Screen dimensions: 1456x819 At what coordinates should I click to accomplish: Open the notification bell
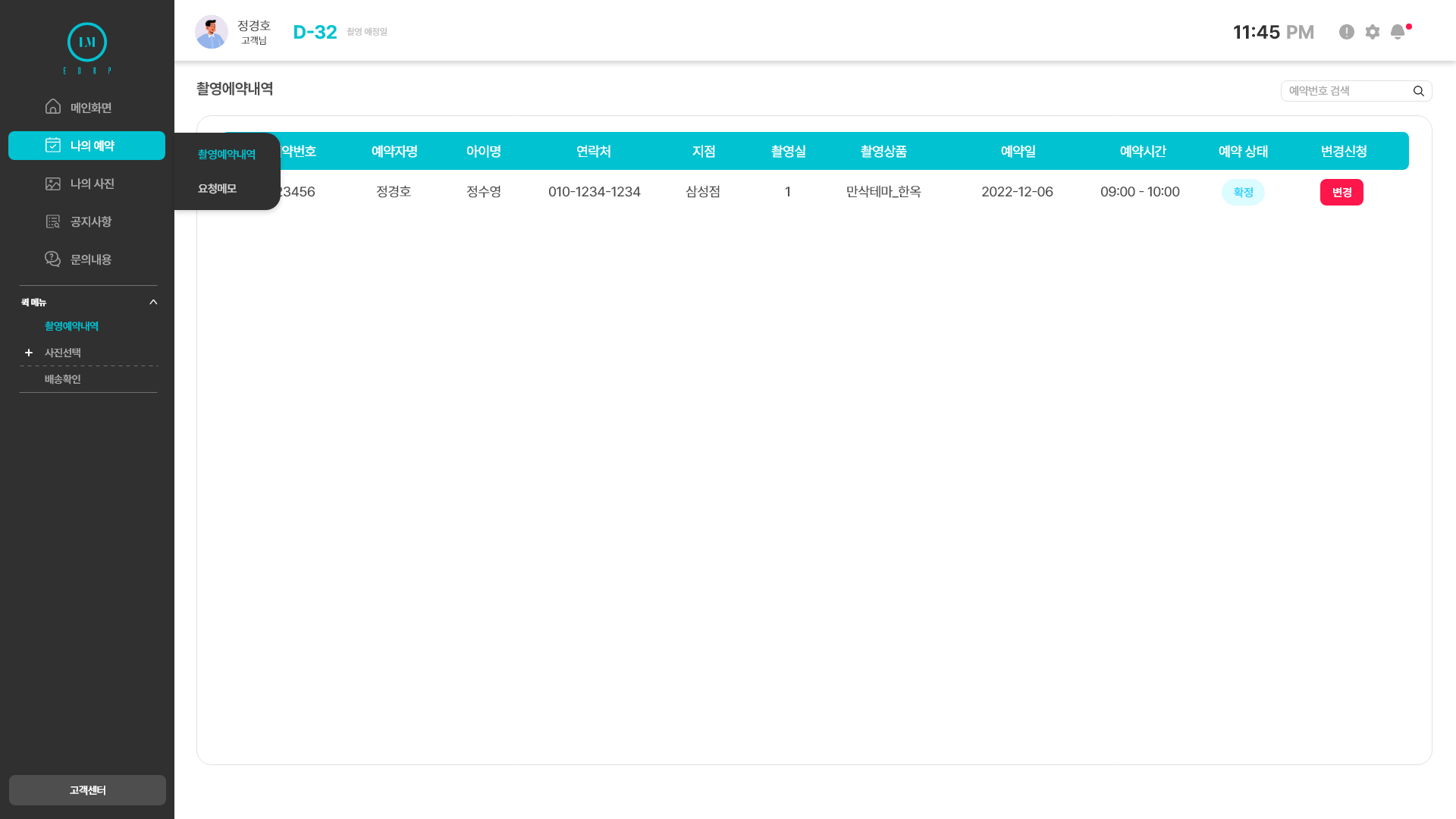(1398, 32)
